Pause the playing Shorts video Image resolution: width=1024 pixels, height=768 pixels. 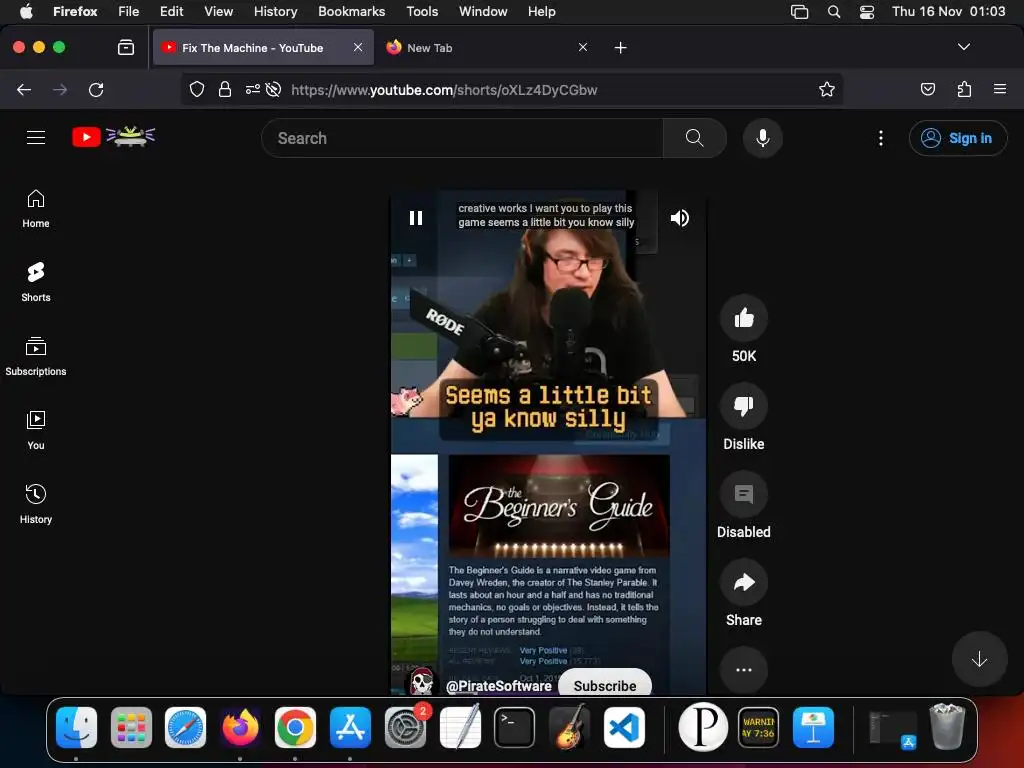[x=416, y=217]
